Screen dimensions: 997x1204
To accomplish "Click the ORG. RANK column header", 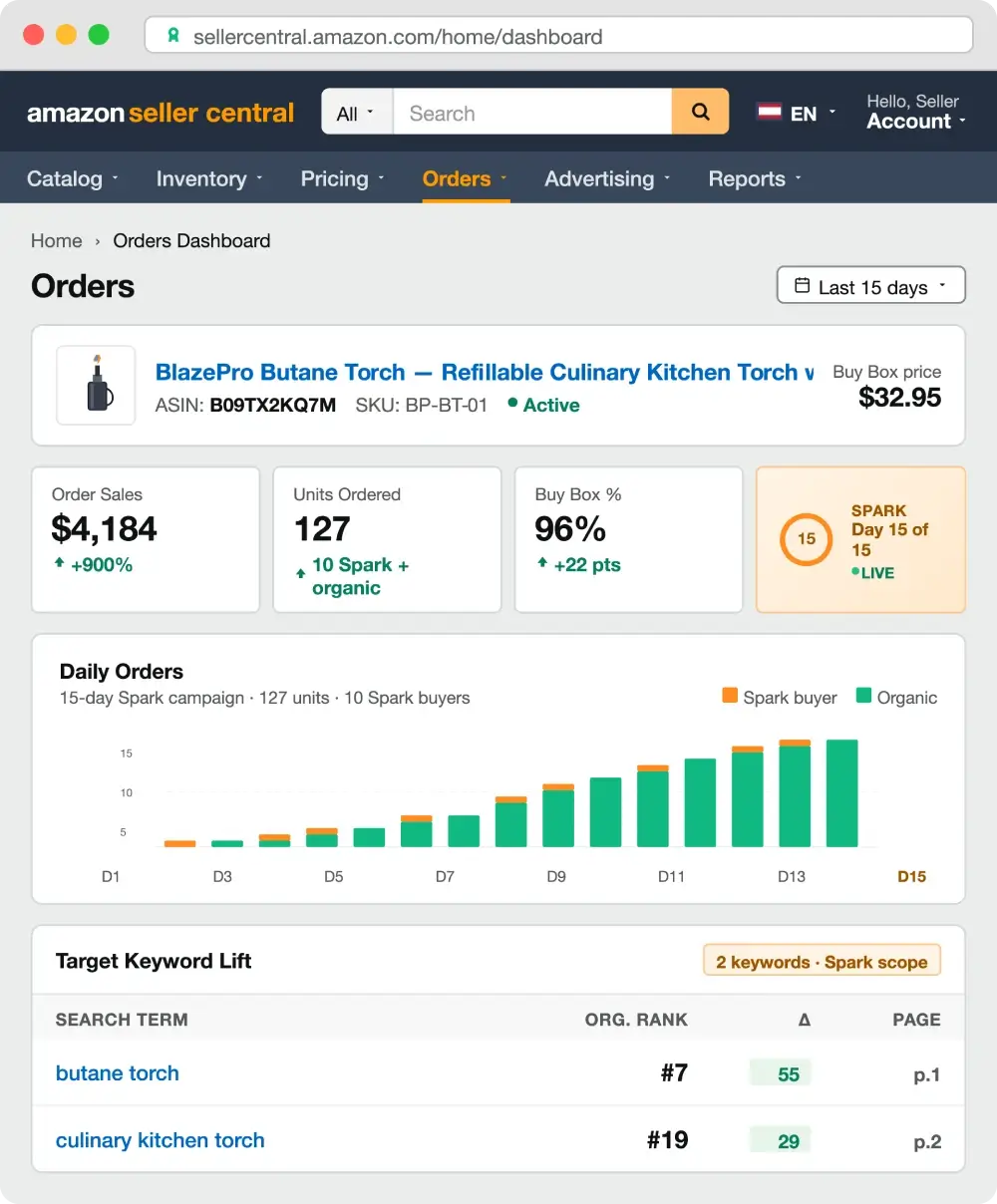I will 636,1019.
